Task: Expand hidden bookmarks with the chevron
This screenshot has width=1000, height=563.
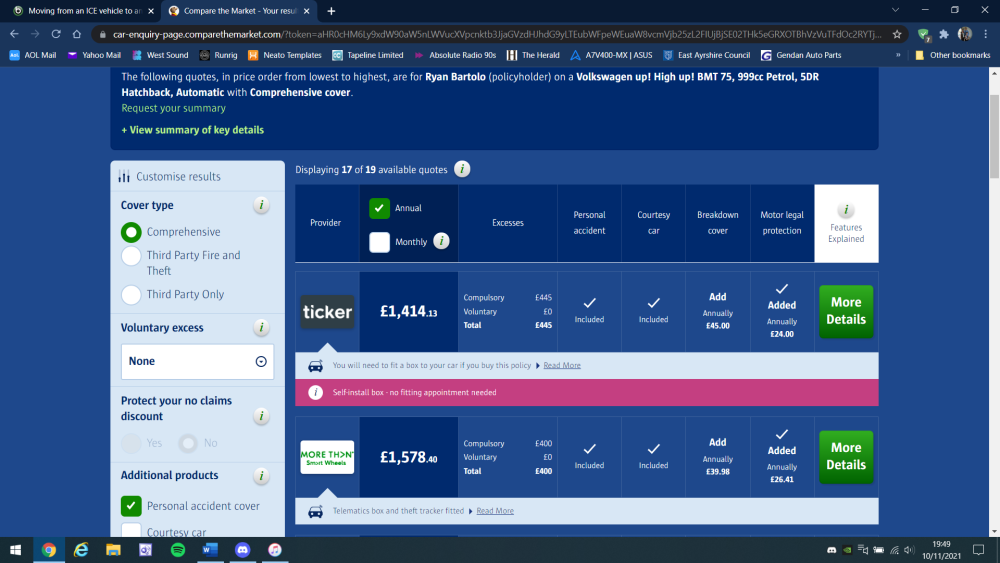Action: click(898, 55)
